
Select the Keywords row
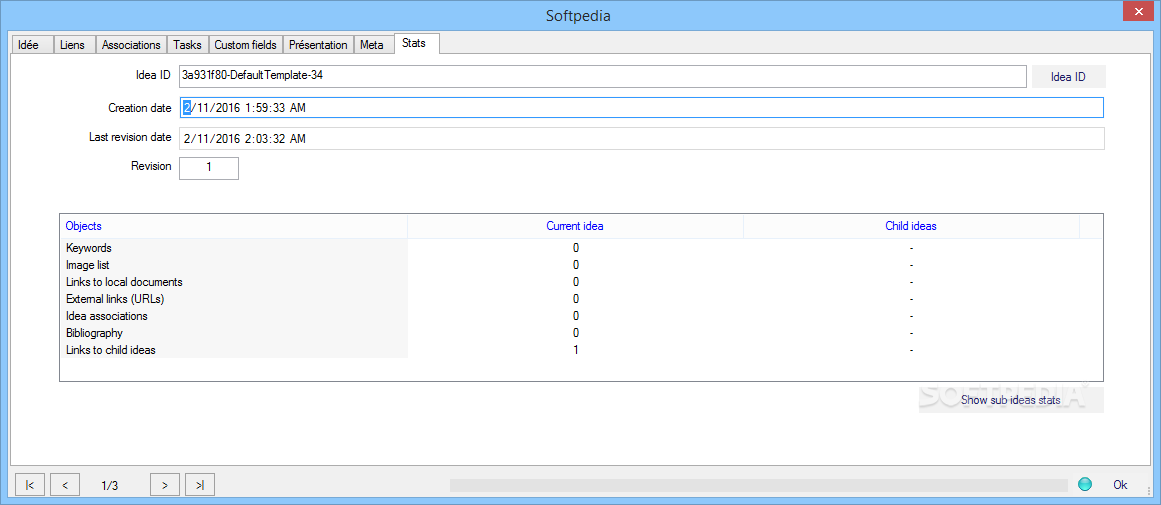581,248
